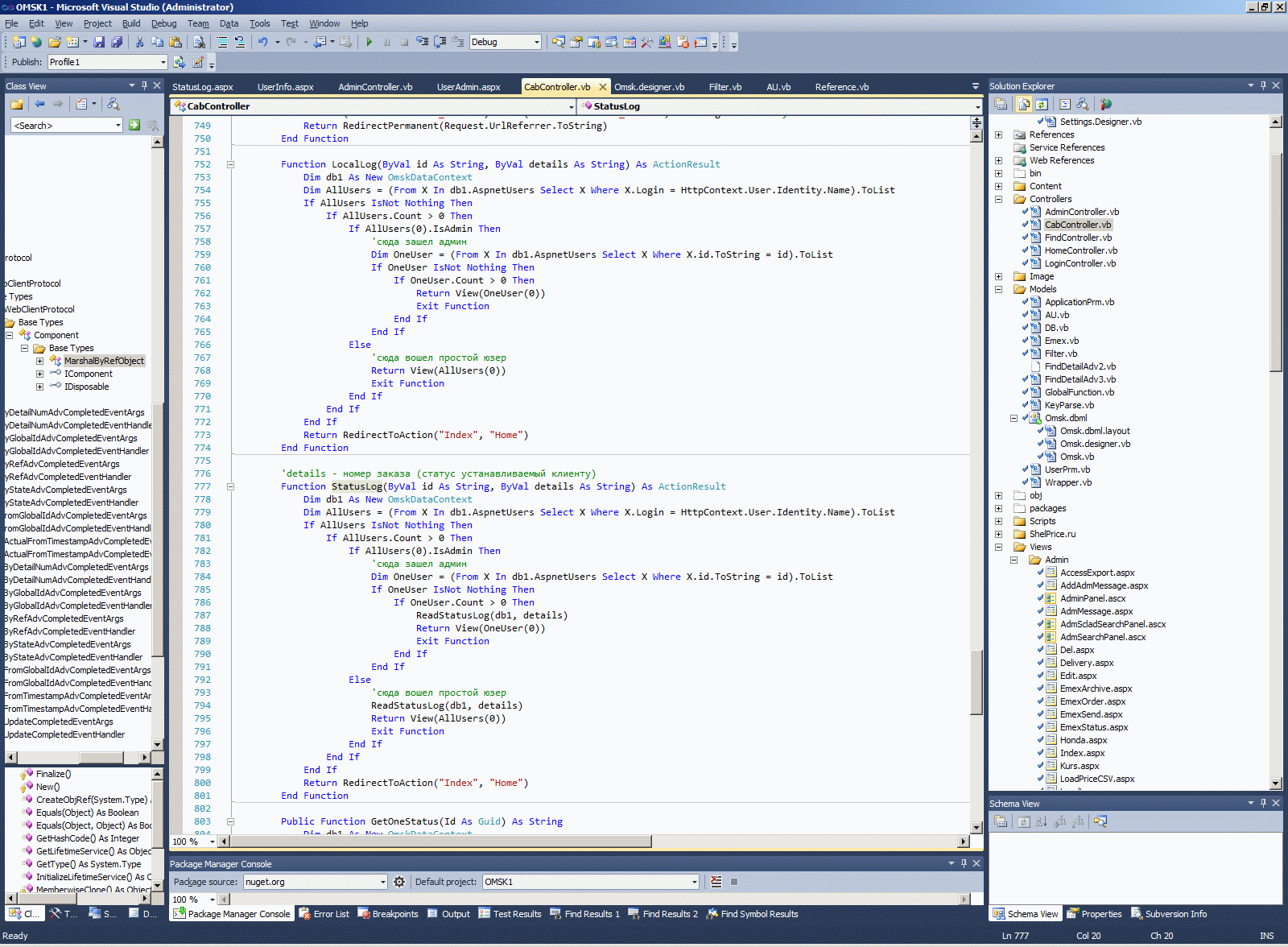Click the green search arrow in Class View
This screenshot has height=947, width=1288.
pyautogui.click(x=134, y=125)
